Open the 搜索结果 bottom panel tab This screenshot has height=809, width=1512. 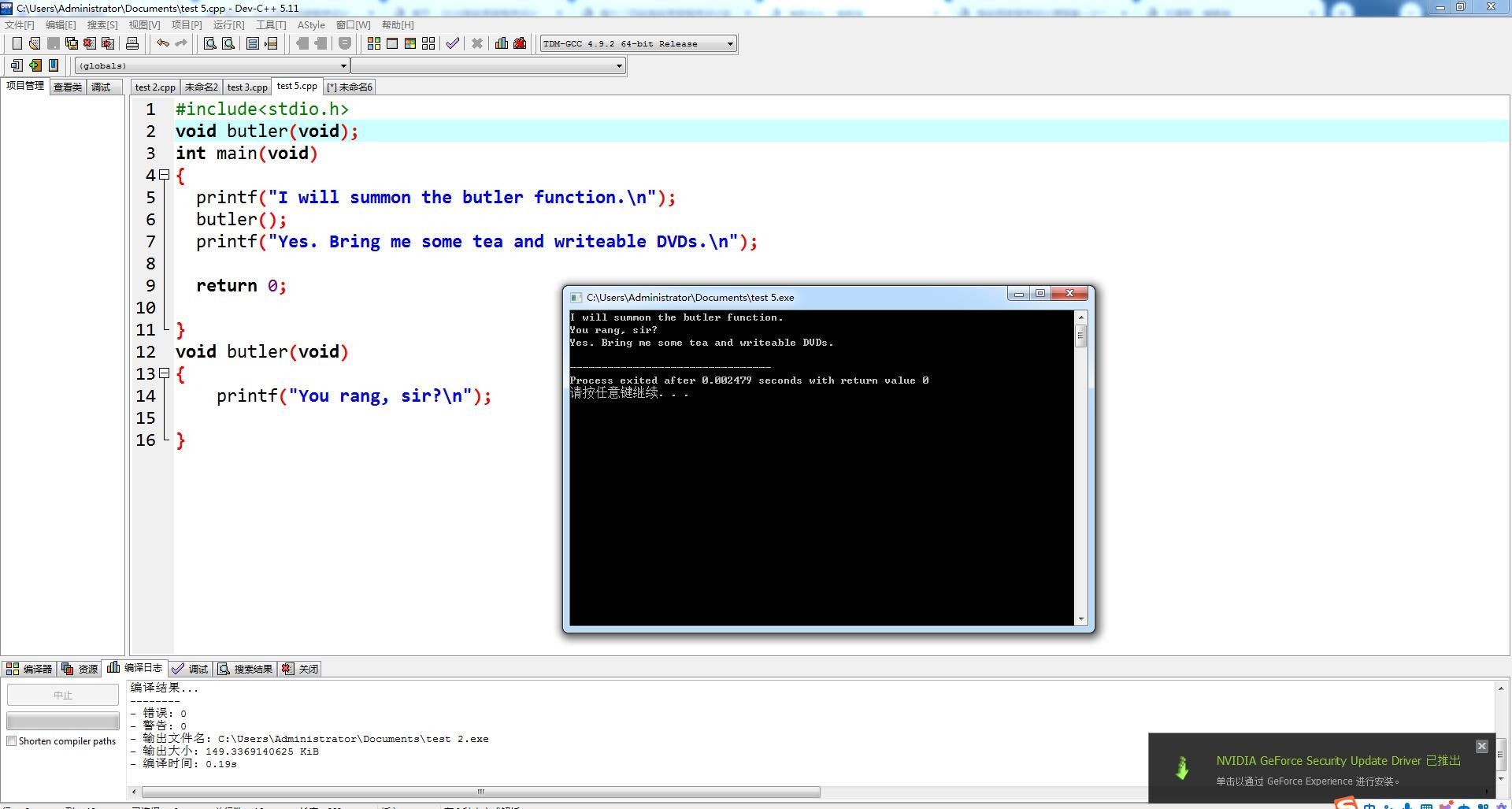[245, 670]
